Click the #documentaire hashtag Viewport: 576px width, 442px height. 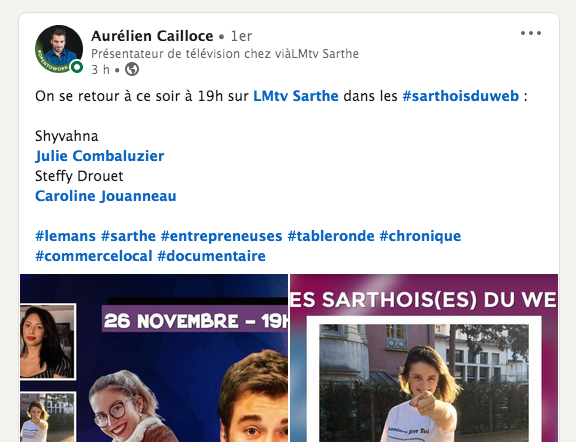coord(211,256)
